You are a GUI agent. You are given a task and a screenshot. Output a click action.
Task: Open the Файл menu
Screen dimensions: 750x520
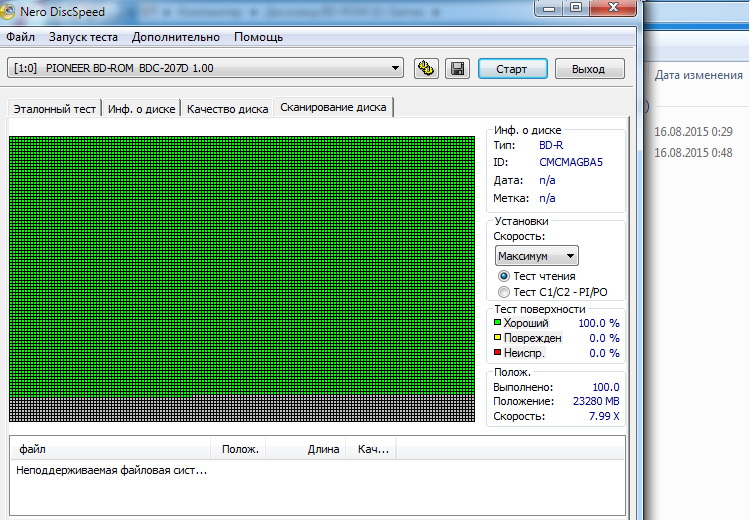pos(21,37)
